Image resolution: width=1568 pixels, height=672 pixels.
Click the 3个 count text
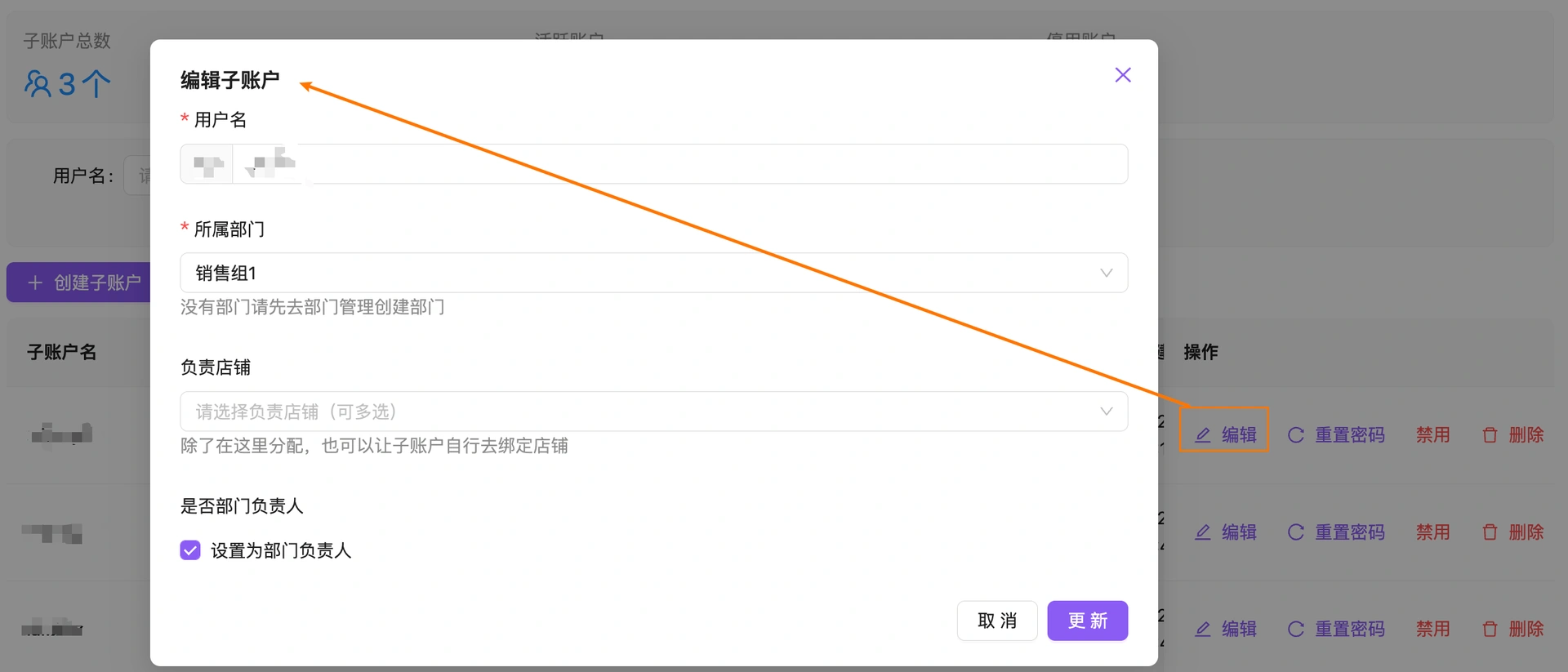click(84, 83)
